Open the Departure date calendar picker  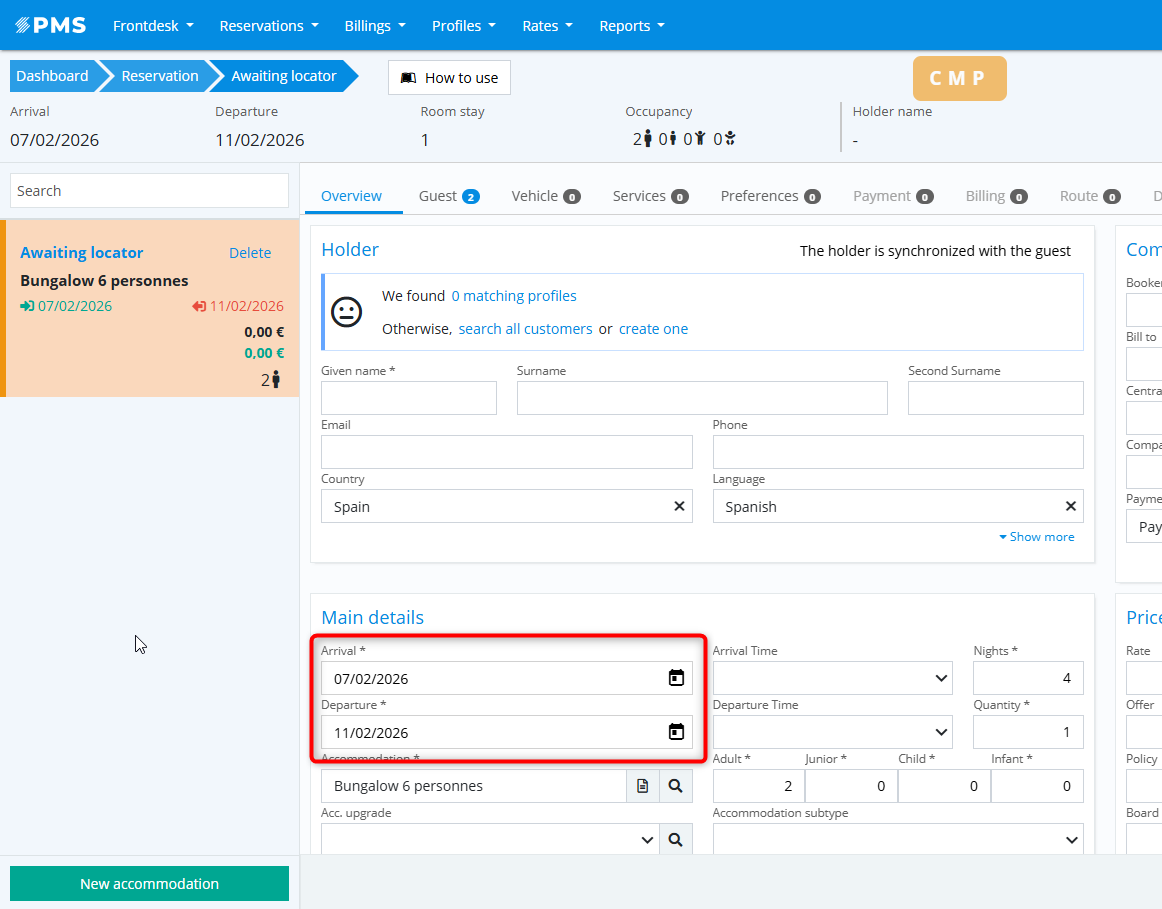coord(676,732)
